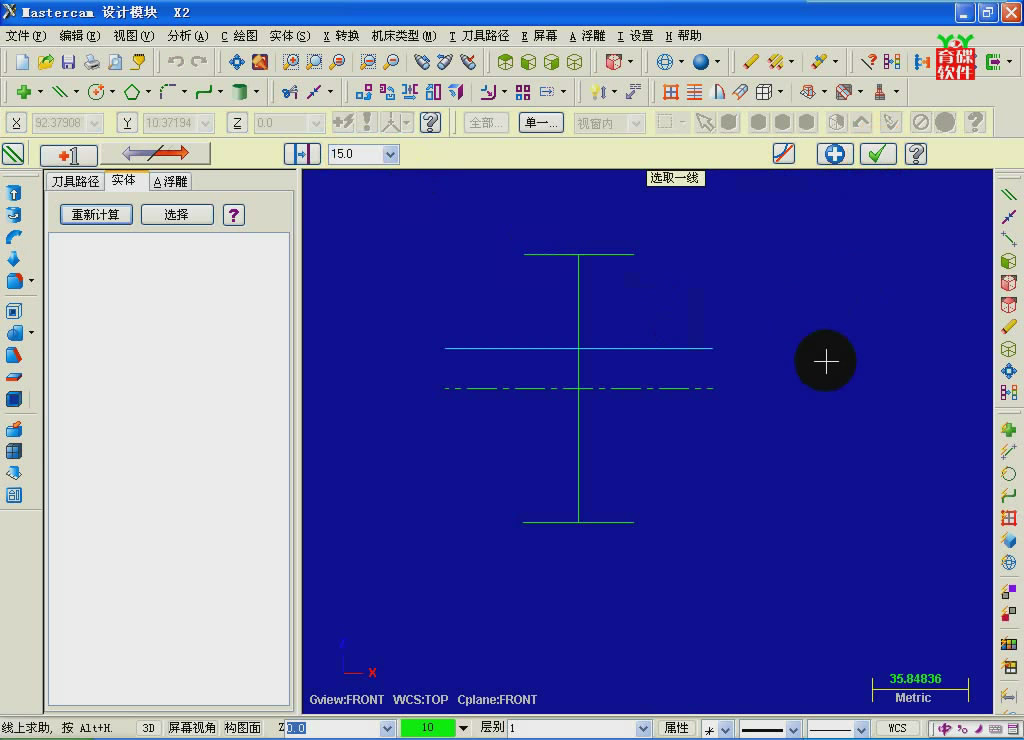Click the 重新计算 button

(96, 215)
